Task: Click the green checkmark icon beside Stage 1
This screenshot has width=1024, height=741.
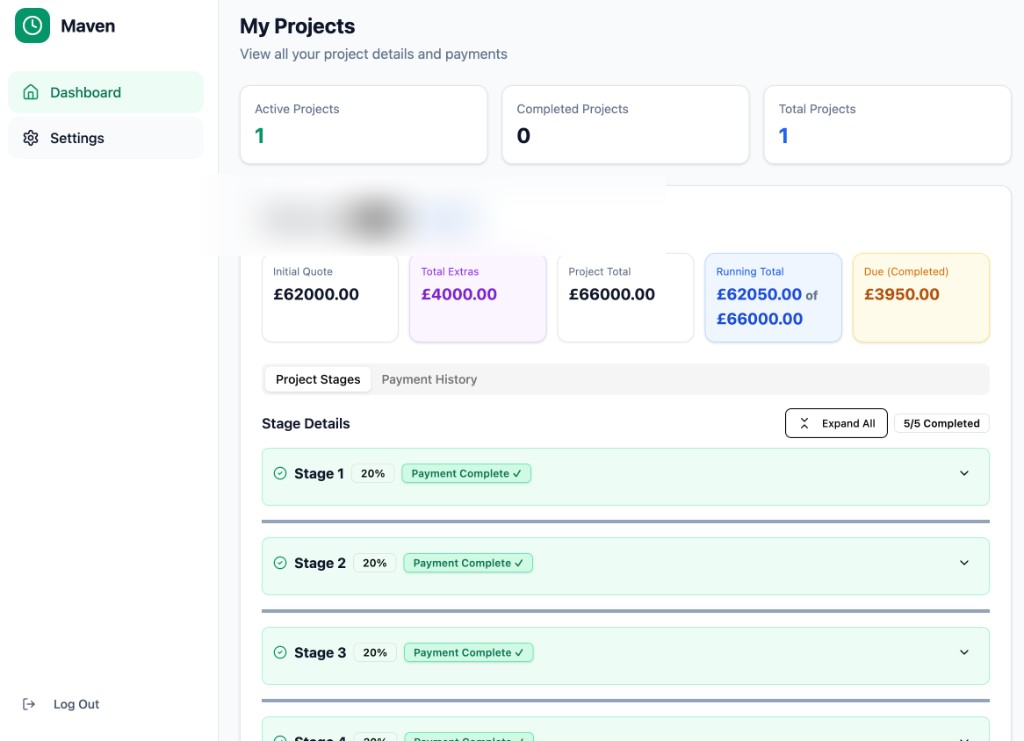Action: pyautogui.click(x=279, y=473)
